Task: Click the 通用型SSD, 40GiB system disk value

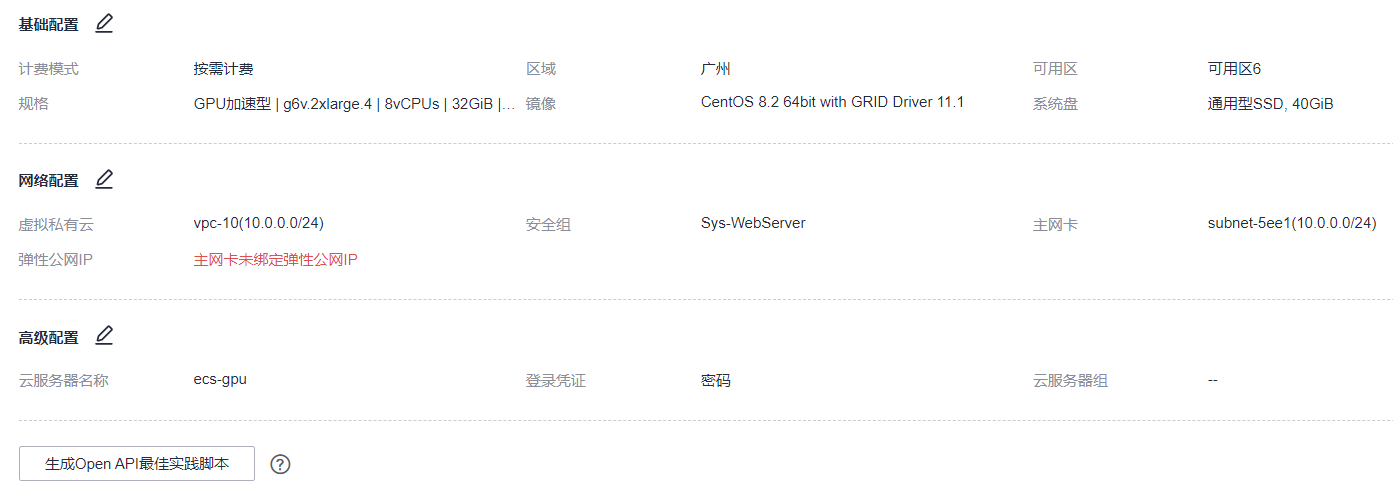Action: (x=1270, y=104)
